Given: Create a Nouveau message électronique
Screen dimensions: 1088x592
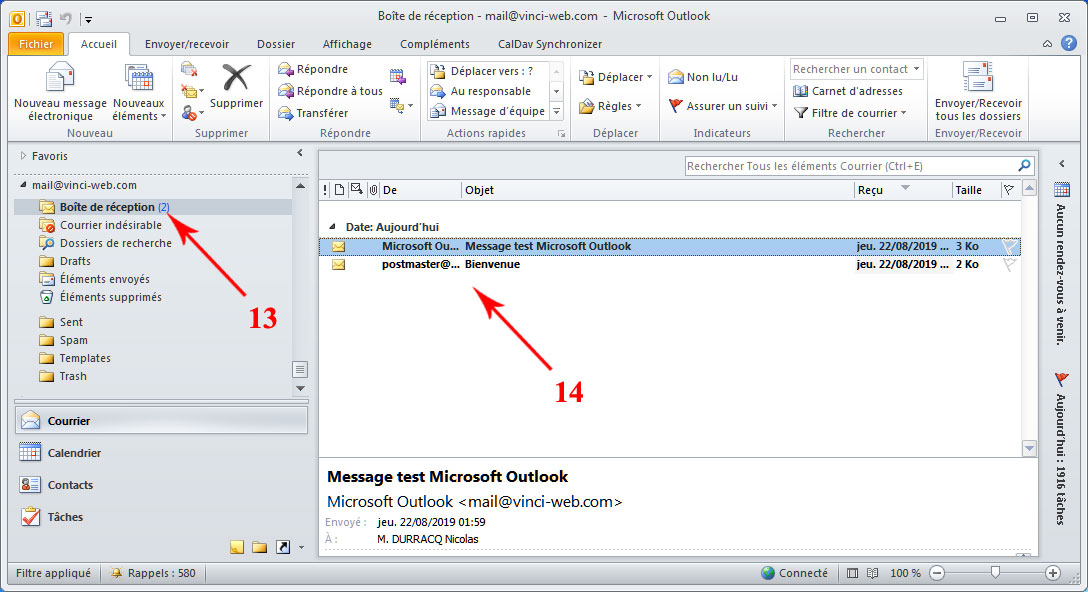Looking at the screenshot, I should click(x=60, y=92).
